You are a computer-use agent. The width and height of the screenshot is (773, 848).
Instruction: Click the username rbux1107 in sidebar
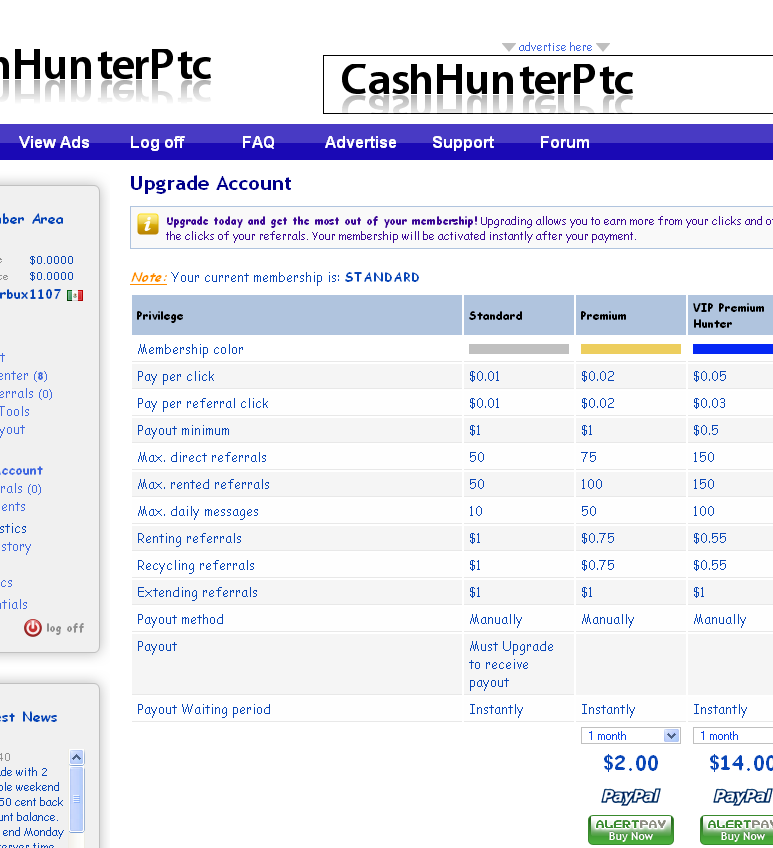(30, 294)
